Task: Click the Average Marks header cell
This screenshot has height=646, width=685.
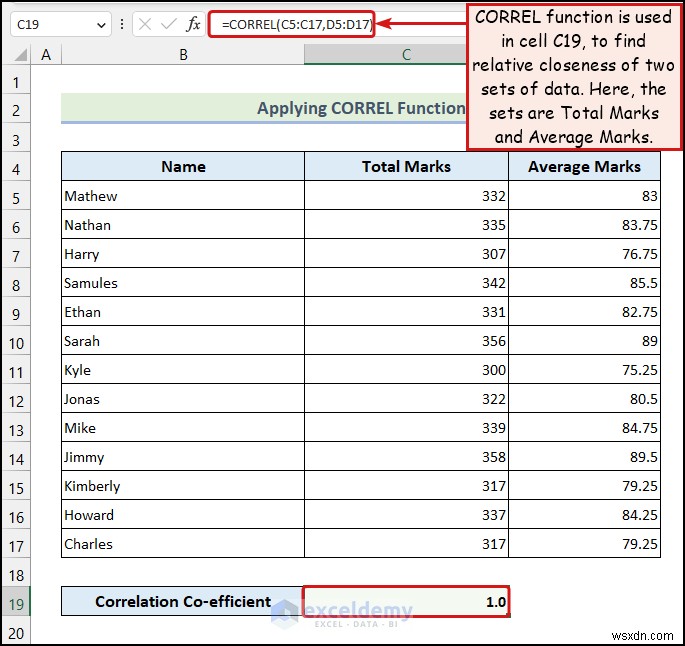Action: tap(585, 166)
